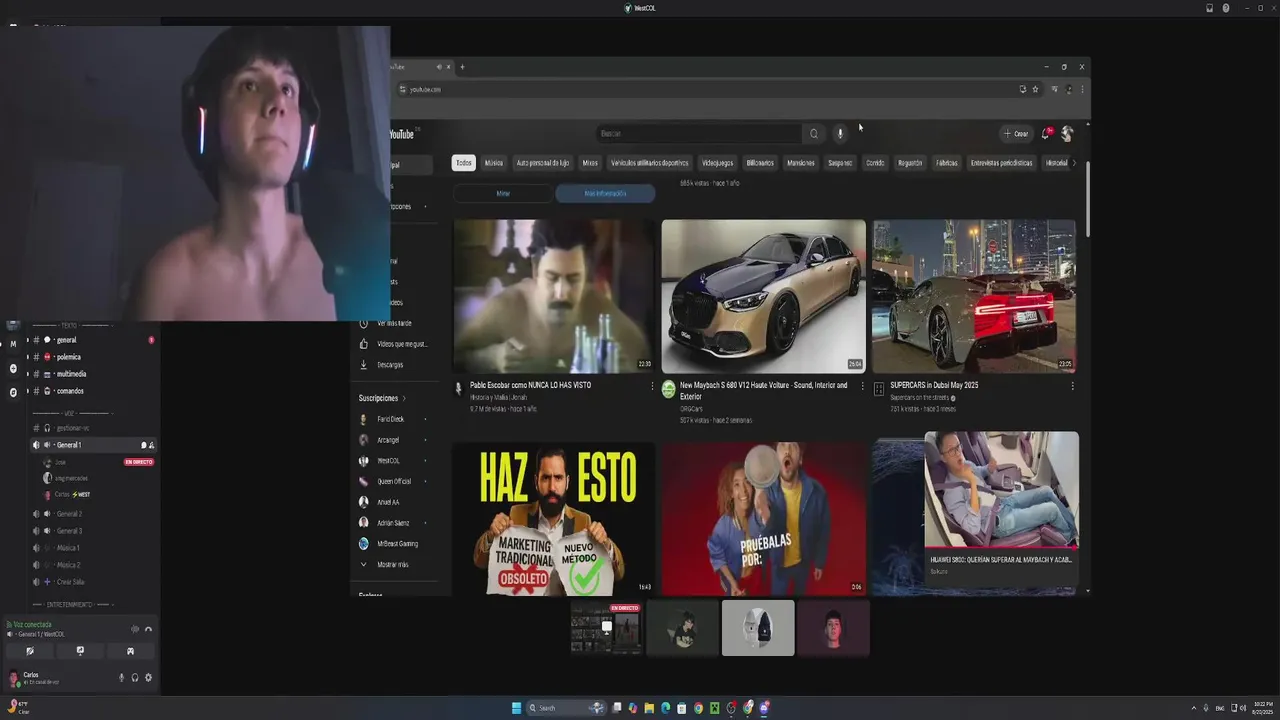Toggle Discord noise suppression icon
Screen dimensions: 1280x720
pos(135,629)
